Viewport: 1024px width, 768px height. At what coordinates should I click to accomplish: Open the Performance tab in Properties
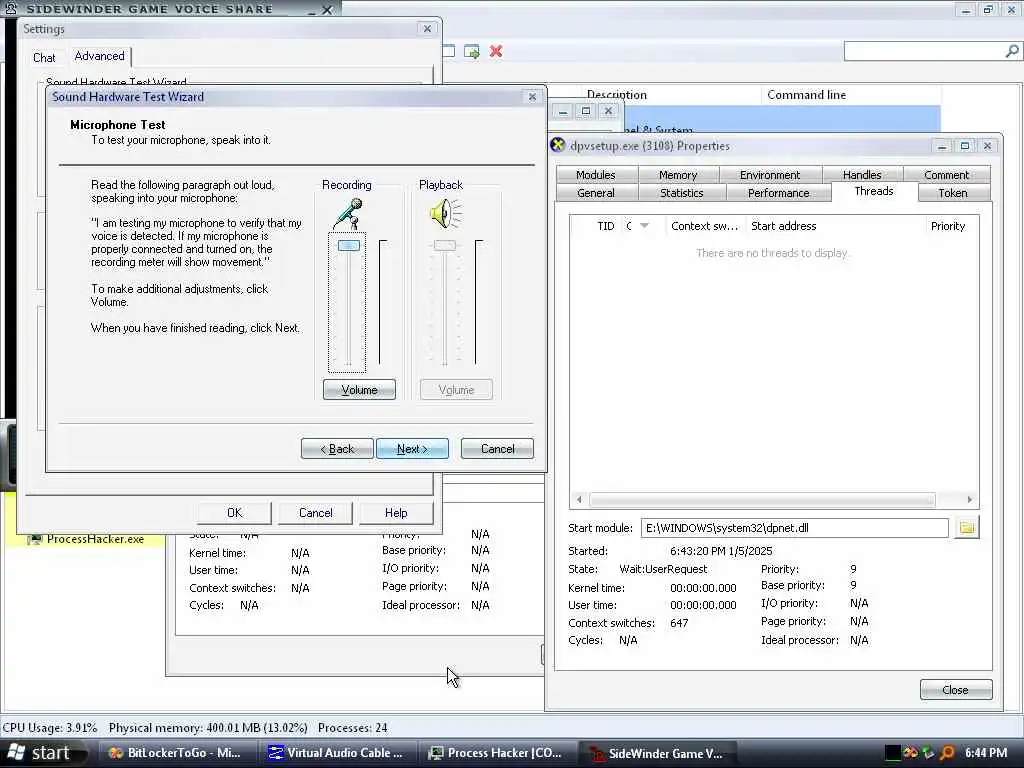point(778,193)
